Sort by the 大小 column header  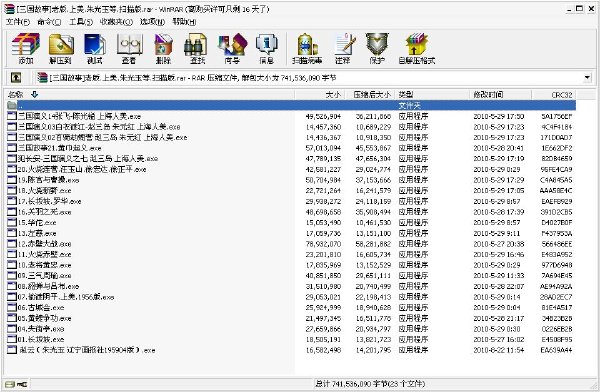(320, 94)
